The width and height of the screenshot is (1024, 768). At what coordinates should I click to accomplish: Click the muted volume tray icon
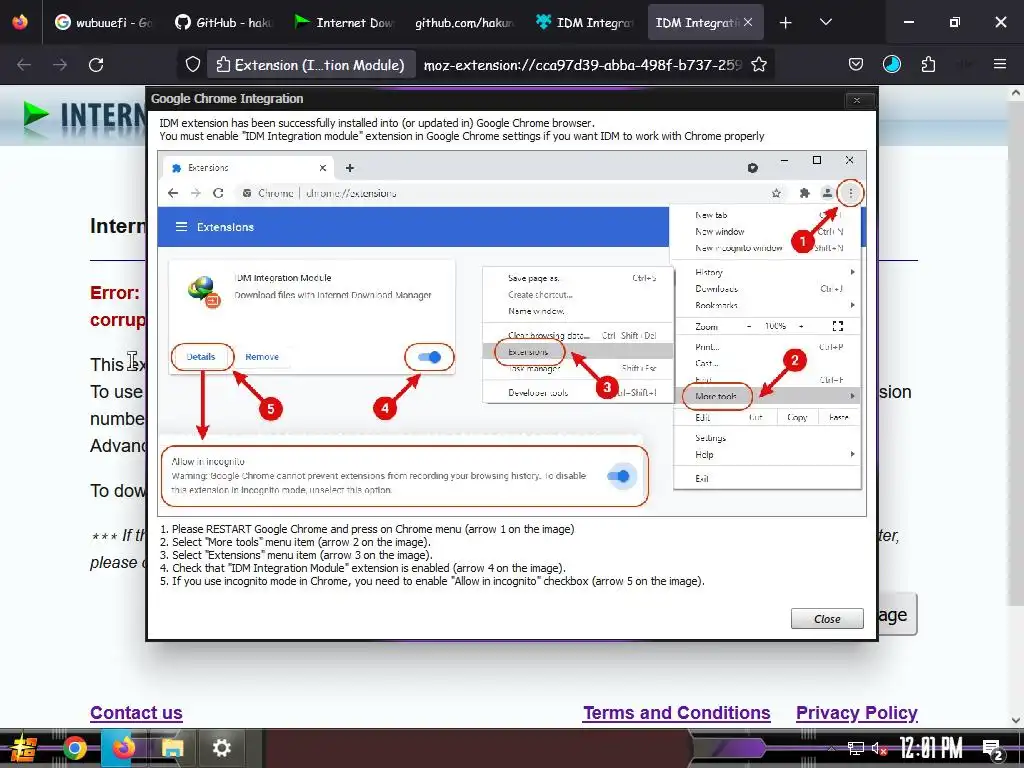[x=879, y=749]
